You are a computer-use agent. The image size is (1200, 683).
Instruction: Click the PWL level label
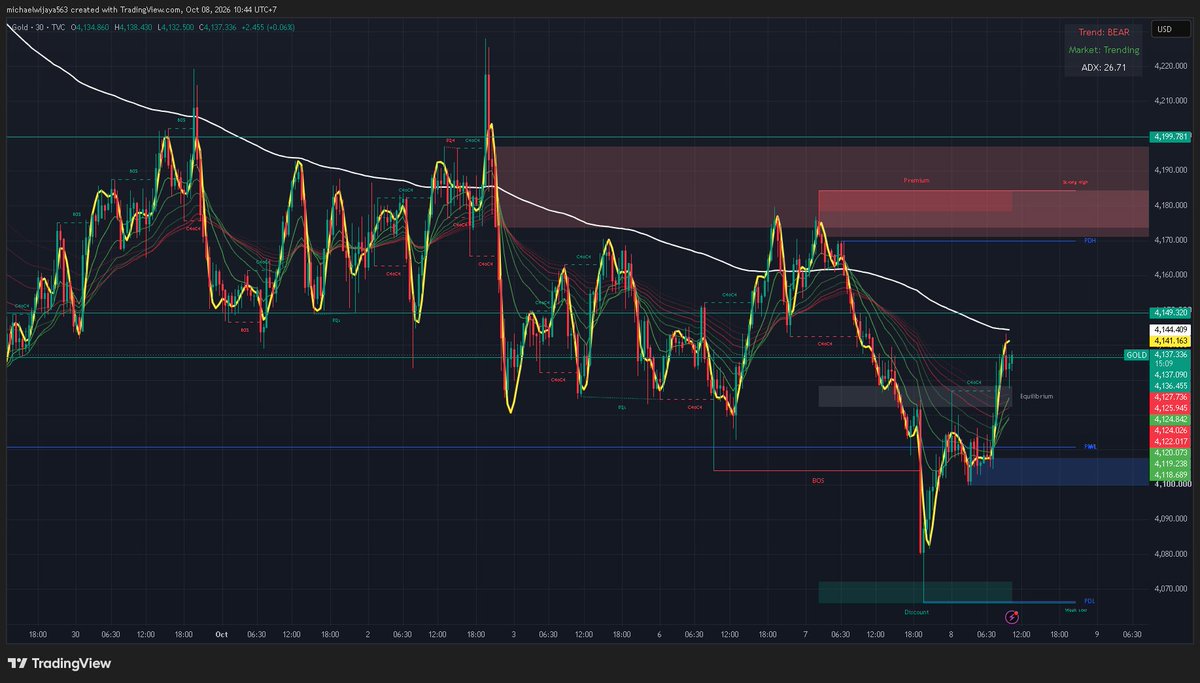1090,447
